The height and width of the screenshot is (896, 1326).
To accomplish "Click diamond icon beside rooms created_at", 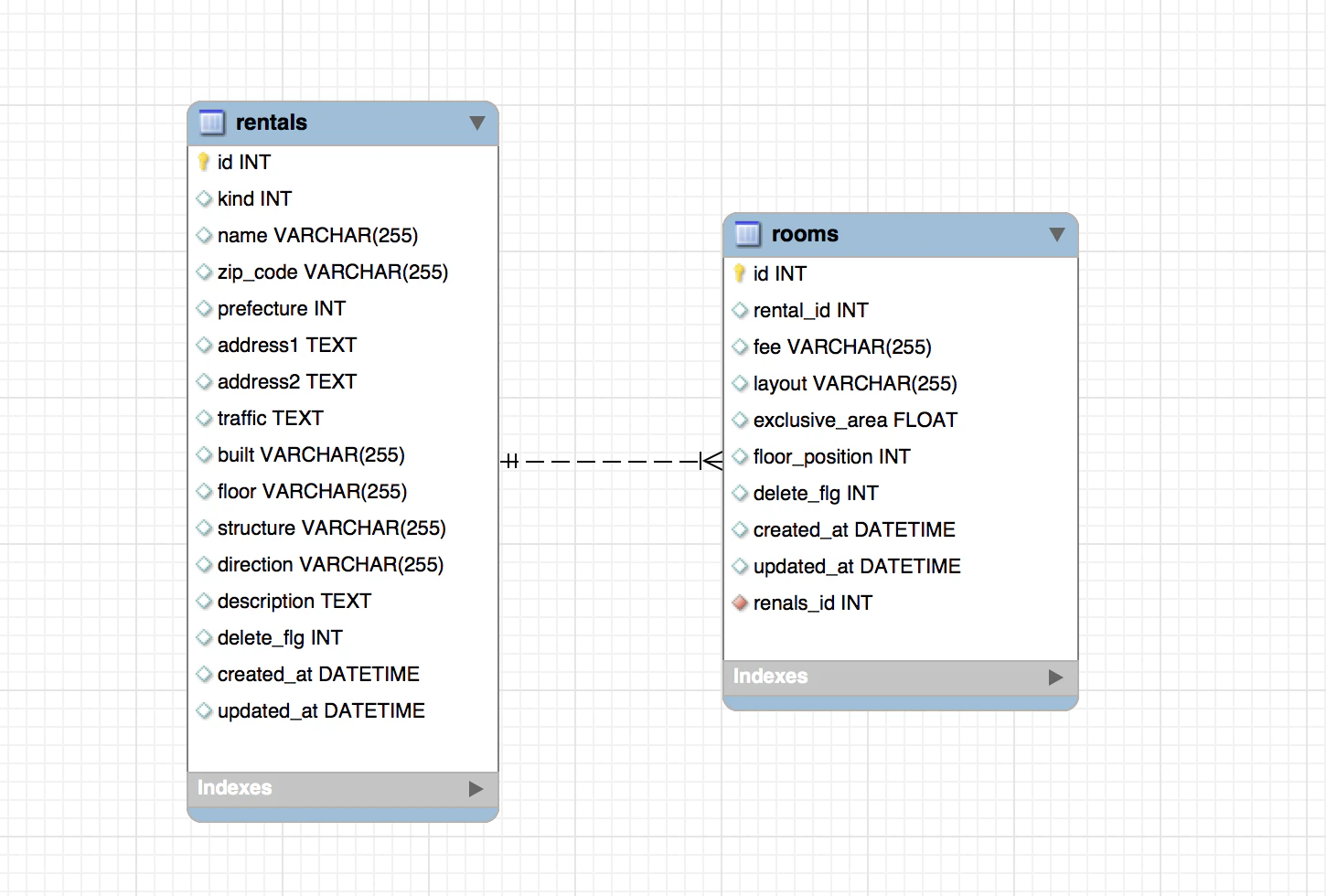I will (740, 529).
